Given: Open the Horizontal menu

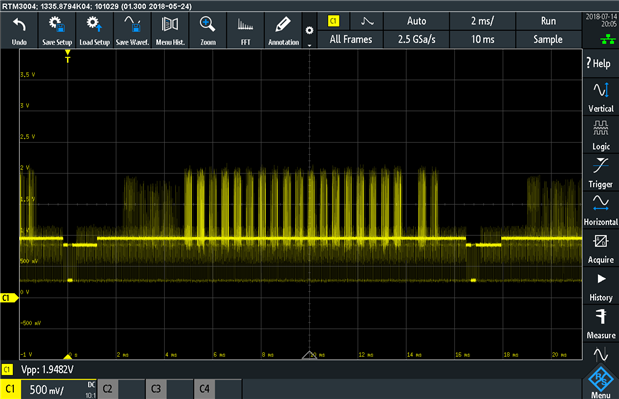Looking at the screenshot, I should (601, 210).
